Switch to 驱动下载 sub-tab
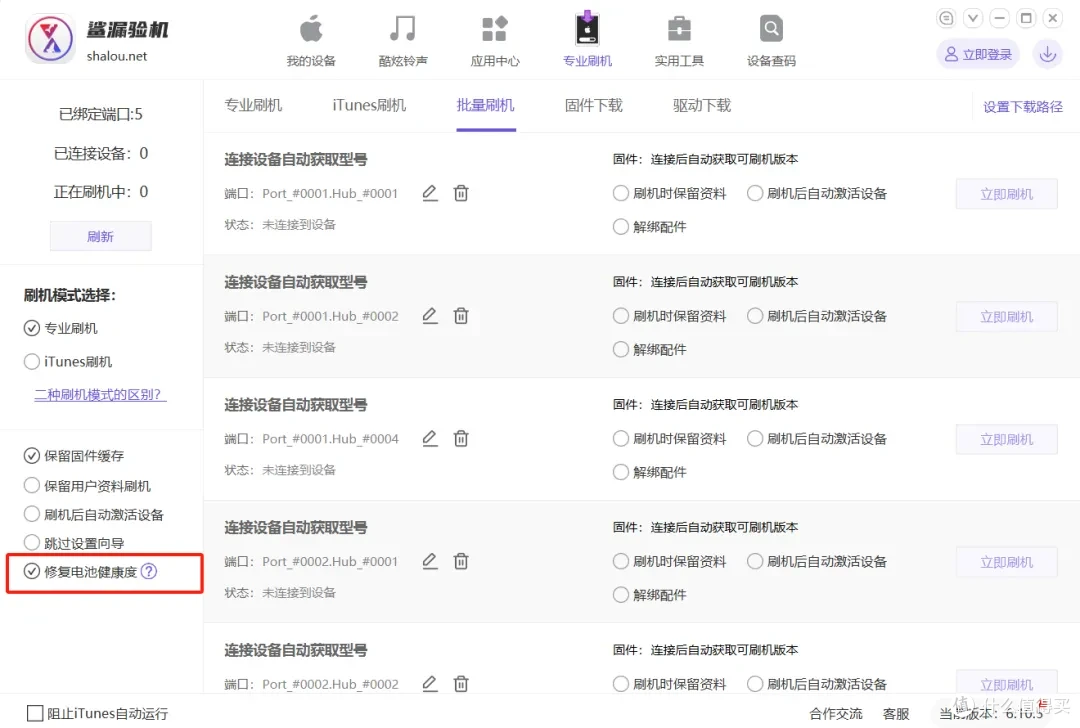Screen dimensions: 1080x728 pyautogui.click(x=702, y=105)
